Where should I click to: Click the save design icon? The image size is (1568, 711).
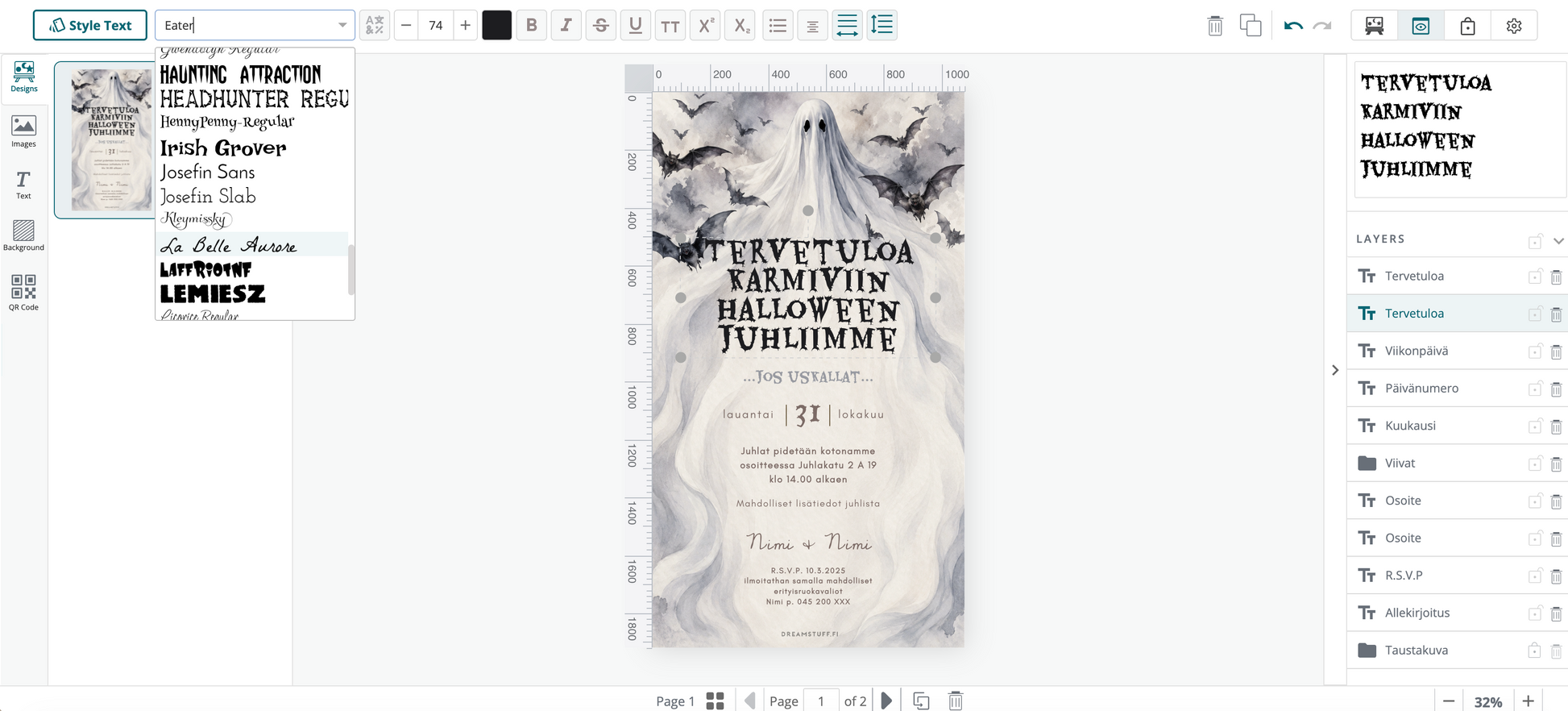click(x=1375, y=25)
